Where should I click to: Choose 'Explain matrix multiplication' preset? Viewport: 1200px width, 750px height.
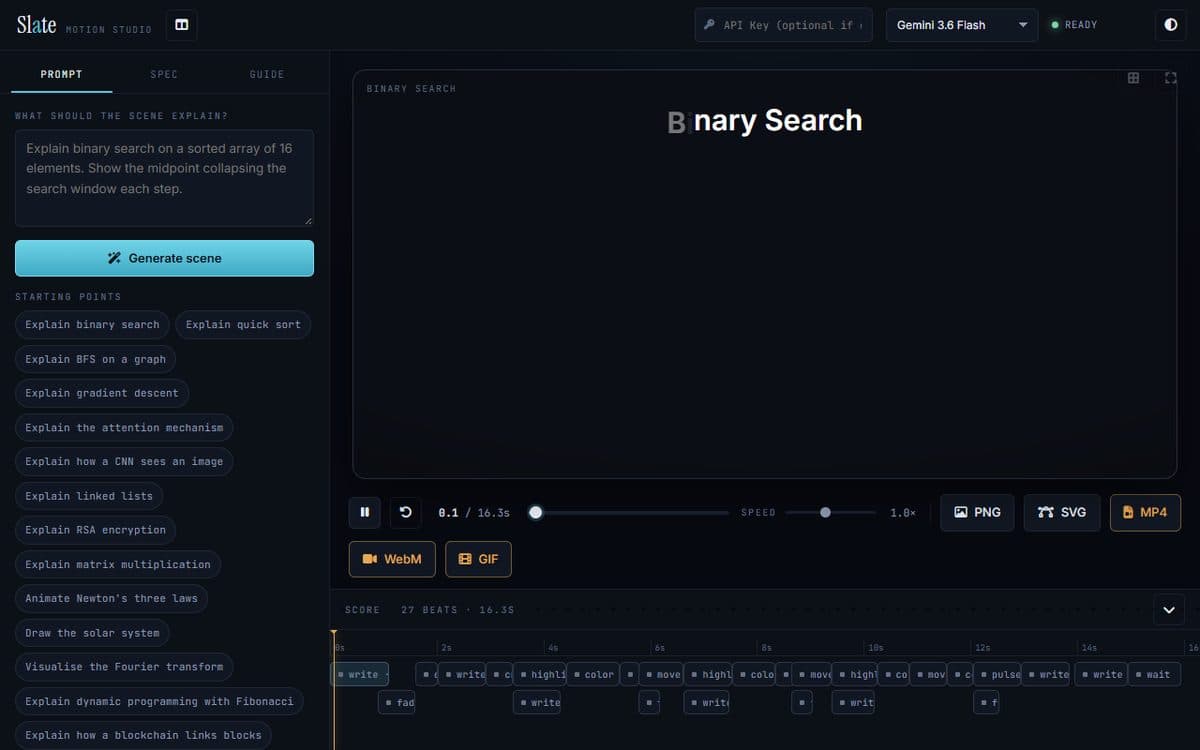coord(118,565)
